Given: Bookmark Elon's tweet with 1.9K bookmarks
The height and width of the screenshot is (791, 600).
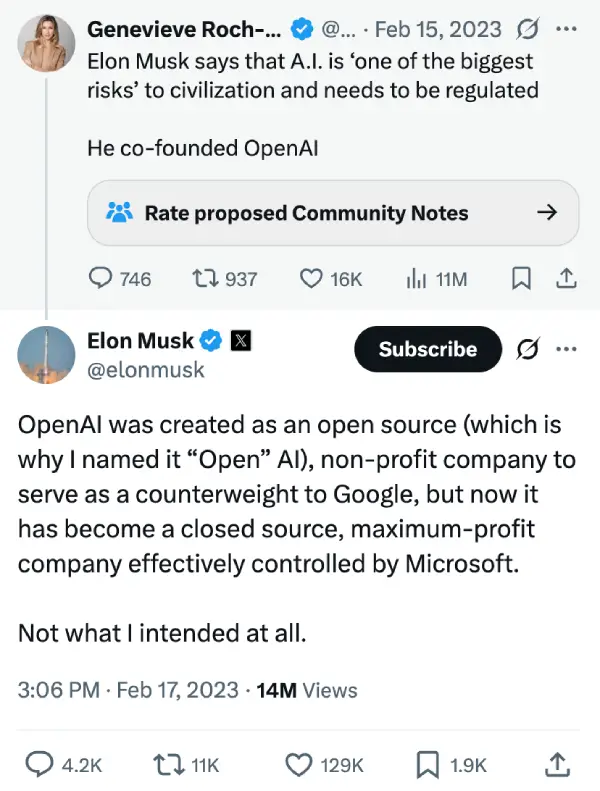Looking at the screenshot, I should (428, 765).
